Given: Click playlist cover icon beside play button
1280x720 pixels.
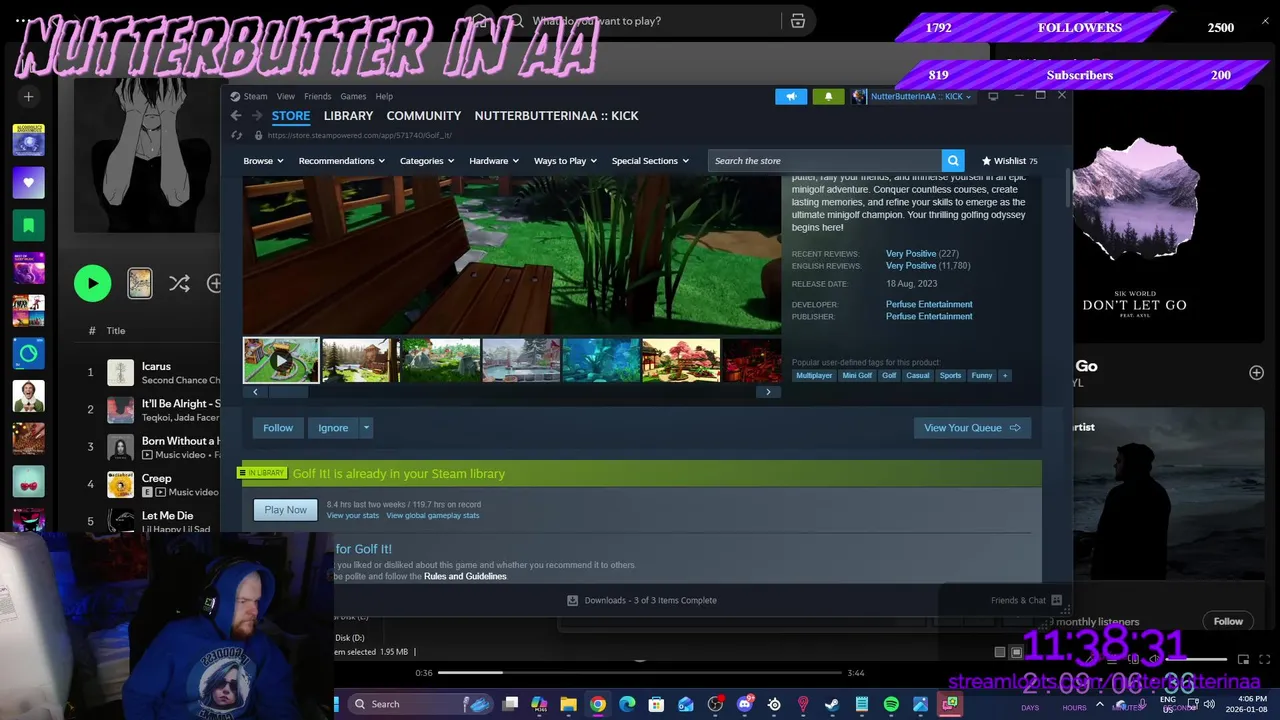Looking at the screenshot, I should (x=140, y=283).
